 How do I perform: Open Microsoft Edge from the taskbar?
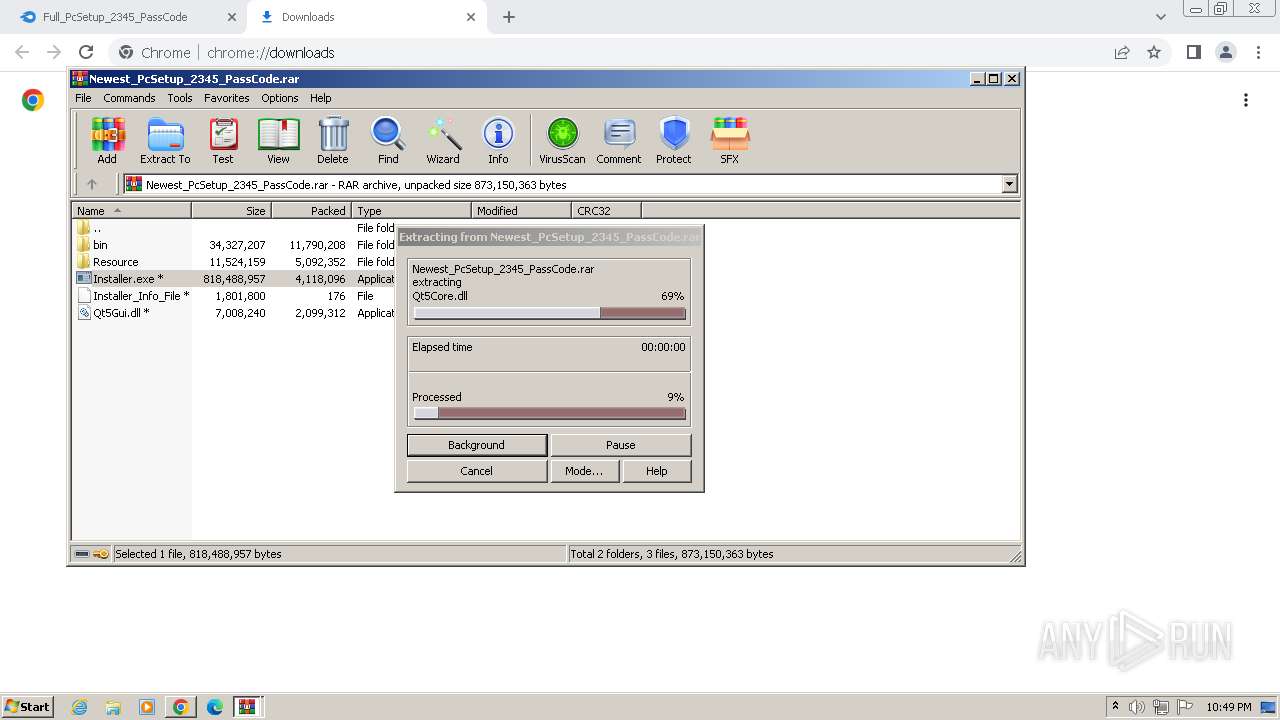(x=215, y=707)
